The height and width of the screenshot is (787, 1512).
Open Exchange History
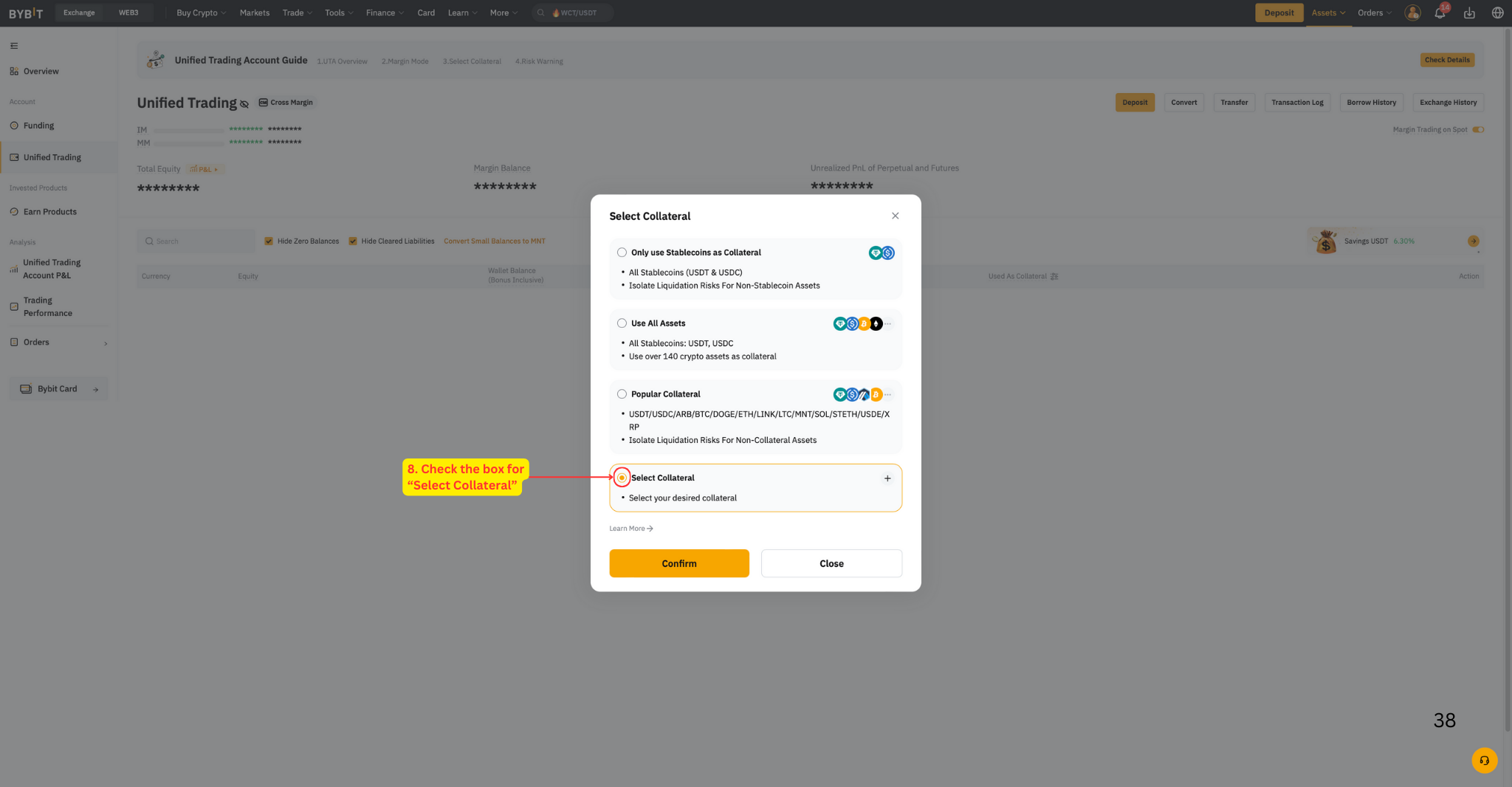click(1448, 103)
